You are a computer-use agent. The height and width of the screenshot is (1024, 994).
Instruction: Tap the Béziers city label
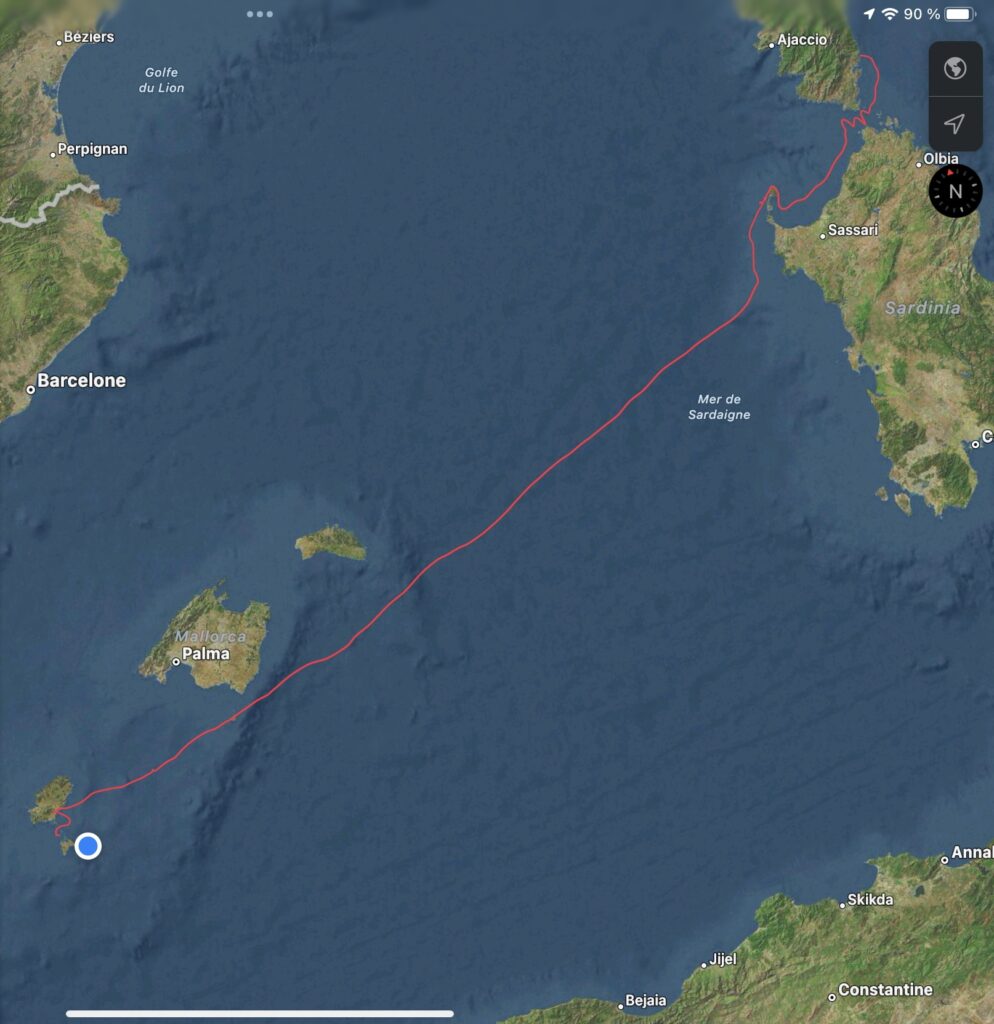click(89, 37)
